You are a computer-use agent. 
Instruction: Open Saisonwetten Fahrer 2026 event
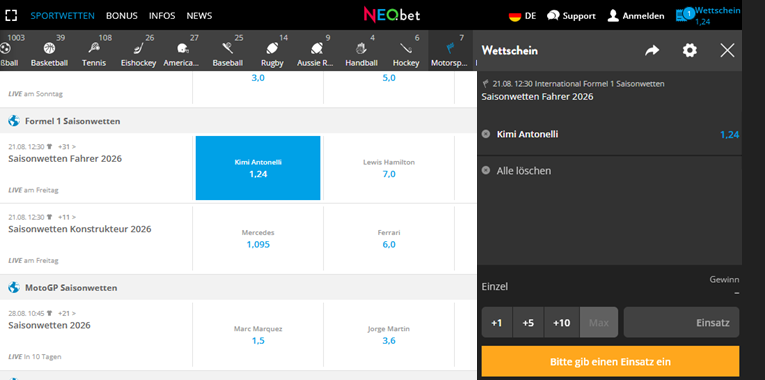pos(65,159)
